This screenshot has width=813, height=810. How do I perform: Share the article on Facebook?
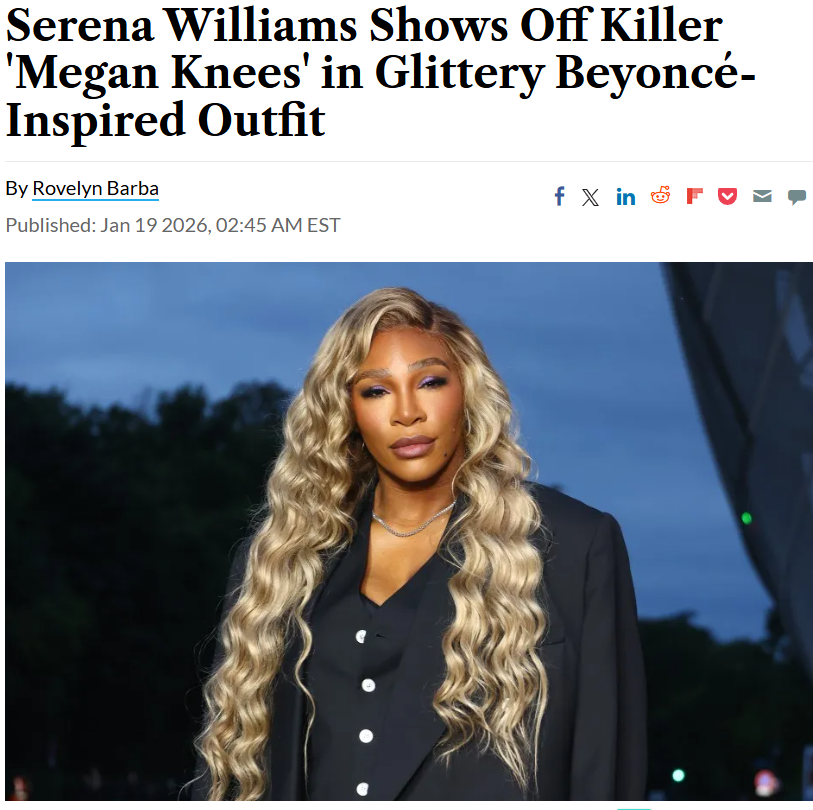(x=559, y=196)
